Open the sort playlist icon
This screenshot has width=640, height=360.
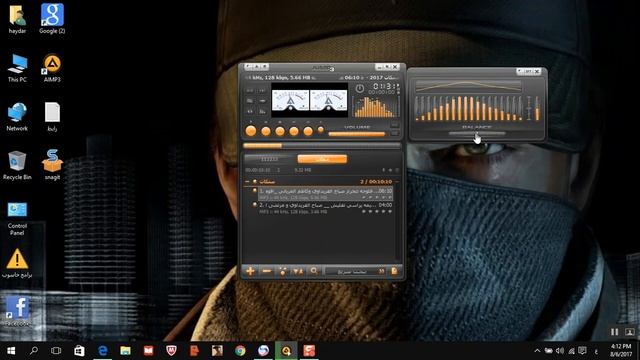[x=298, y=271]
